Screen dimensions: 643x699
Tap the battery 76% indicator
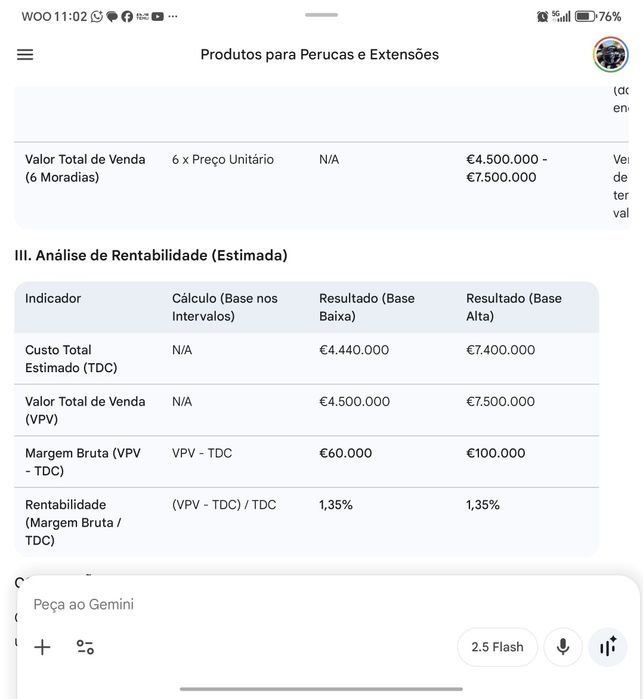[x=598, y=17]
